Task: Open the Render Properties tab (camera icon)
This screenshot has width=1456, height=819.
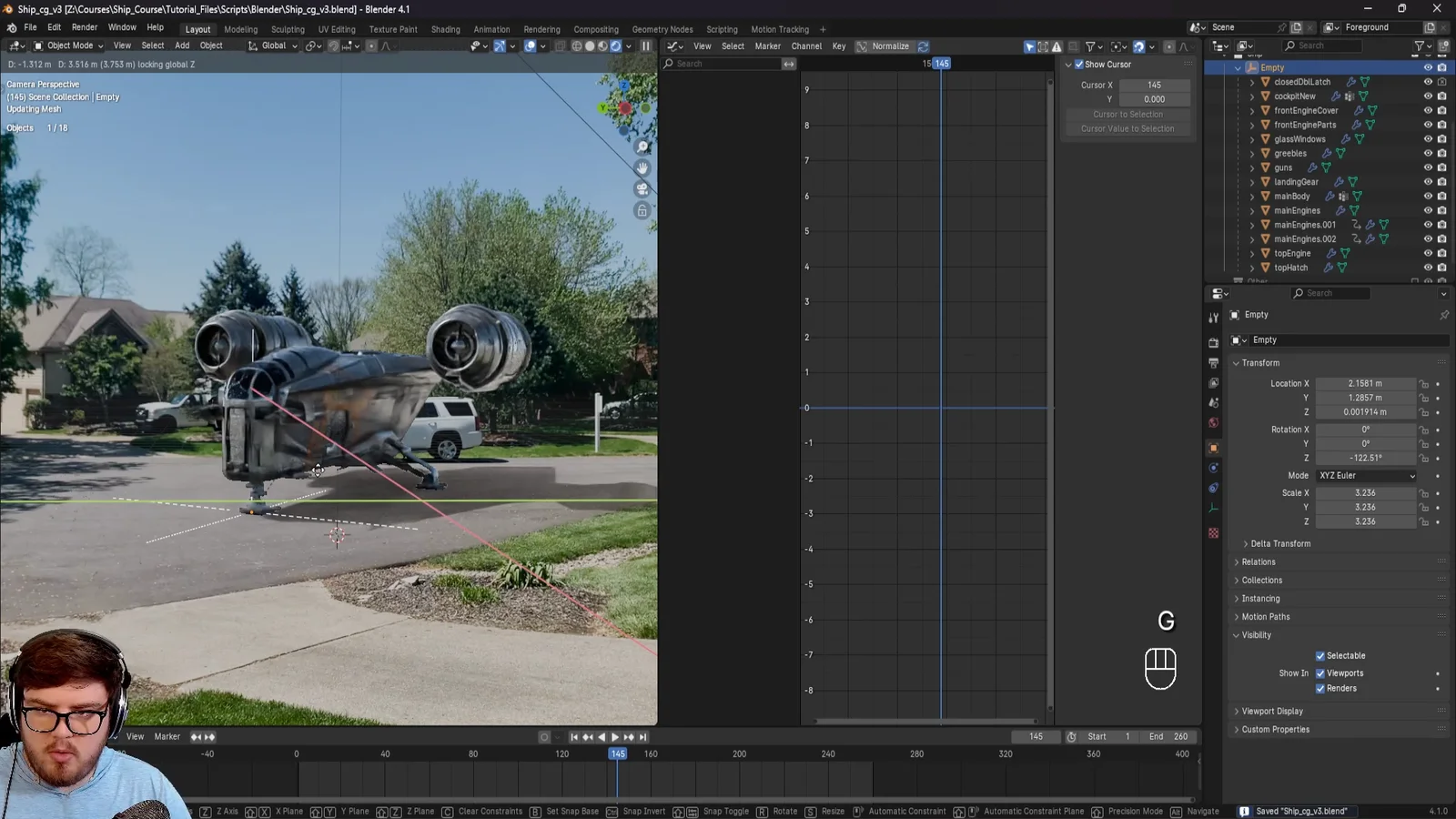Action: click(1213, 343)
